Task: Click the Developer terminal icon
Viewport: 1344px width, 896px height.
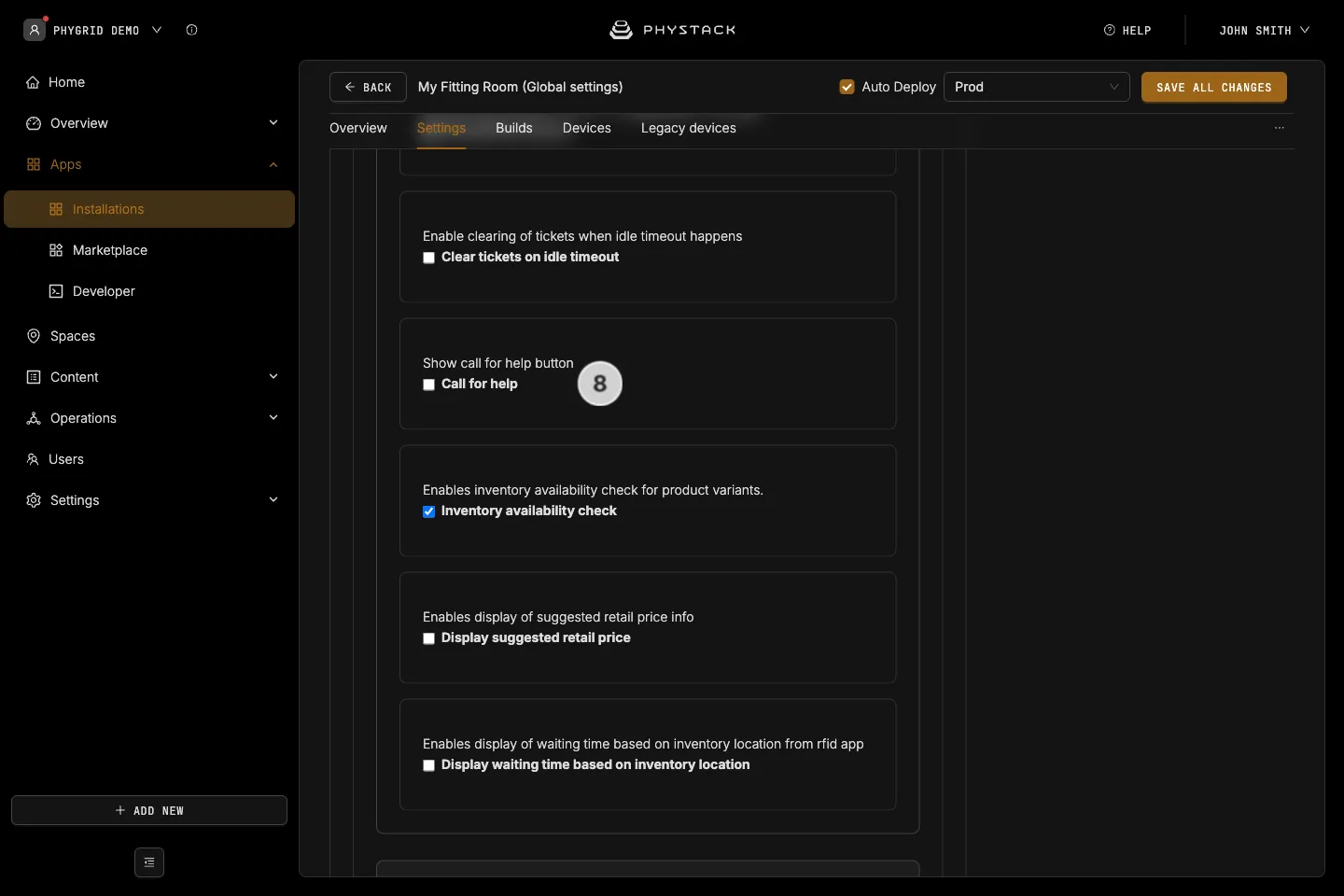Action: pyautogui.click(x=56, y=291)
